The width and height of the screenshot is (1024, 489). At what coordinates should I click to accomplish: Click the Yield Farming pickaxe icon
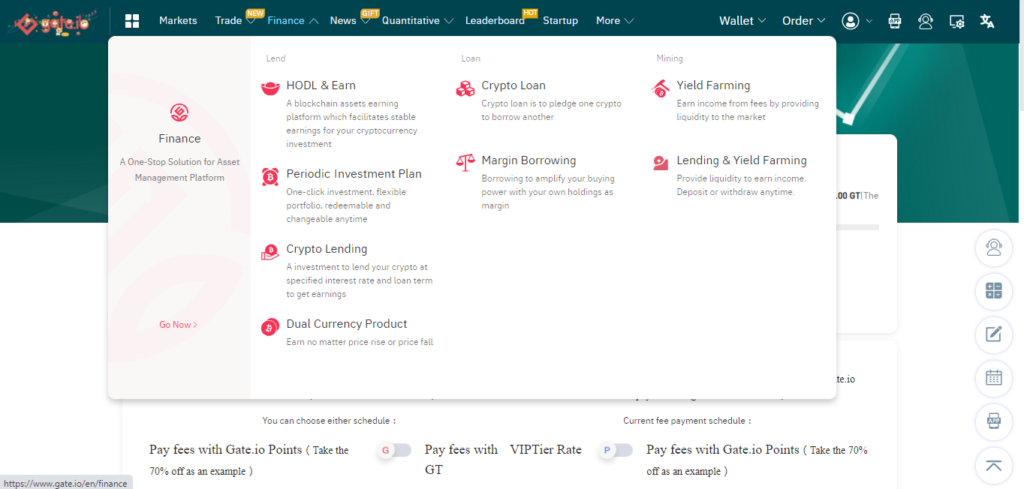coord(660,89)
